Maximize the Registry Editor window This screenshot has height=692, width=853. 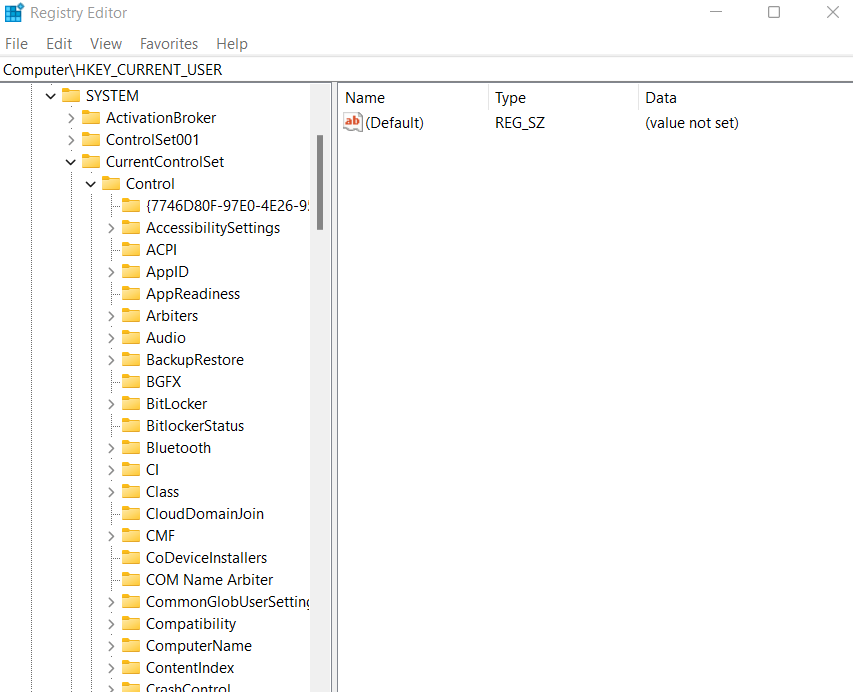click(774, 12)
